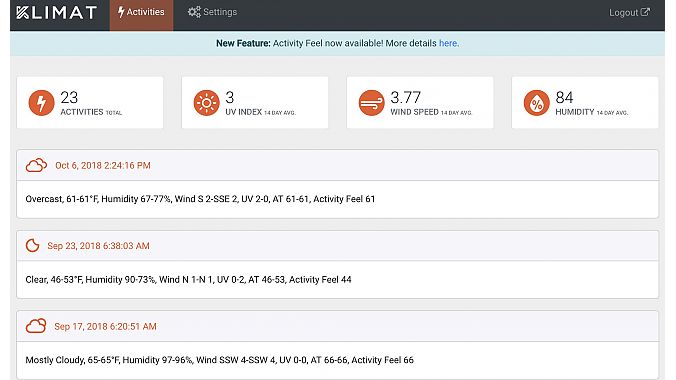
Task: Open the Sep 17, 2018 6:20:51 AM activity
Action: 105,327
